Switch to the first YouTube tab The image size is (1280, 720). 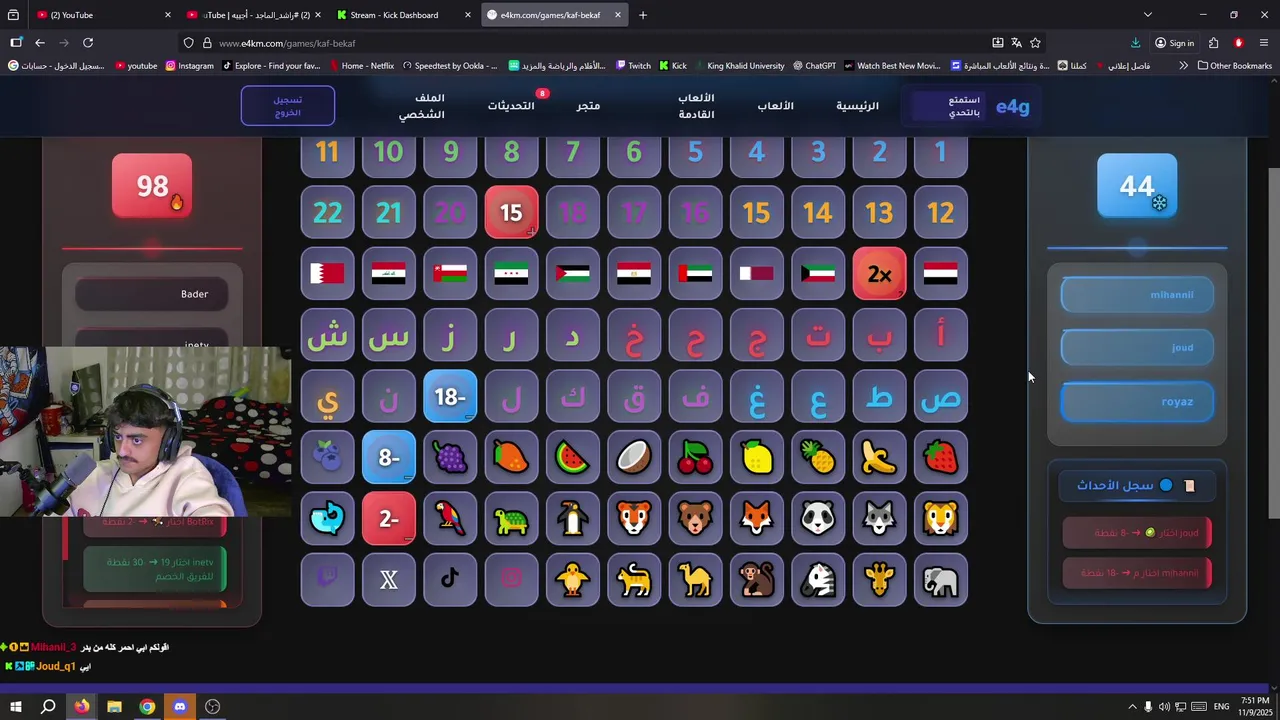tap(105, 15)
